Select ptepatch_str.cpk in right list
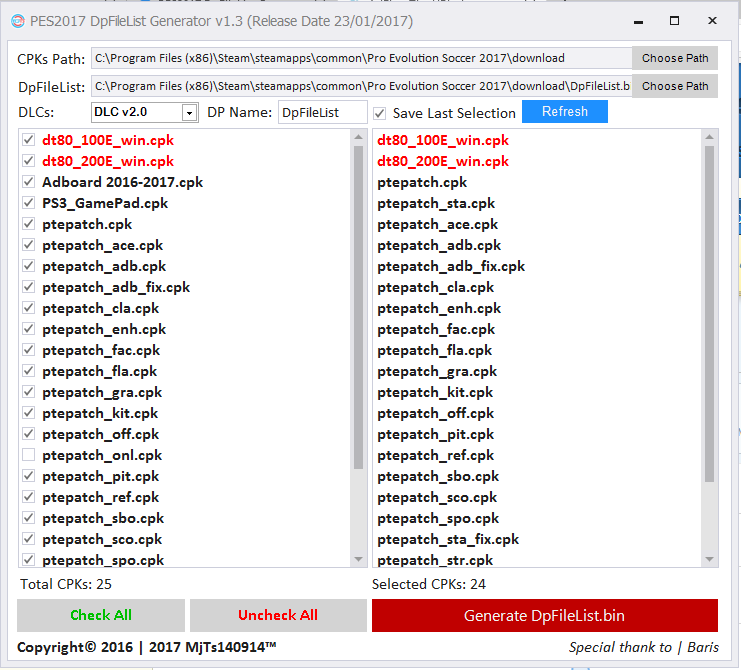The image size is (741, 670). point(435,560)
